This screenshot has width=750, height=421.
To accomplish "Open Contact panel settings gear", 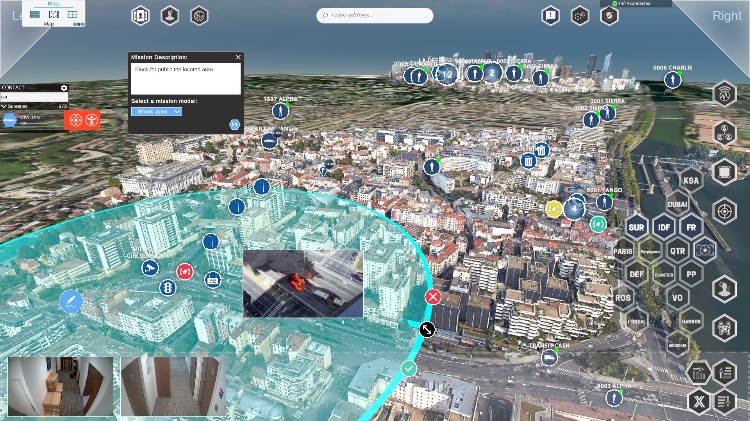I will 64,88.
